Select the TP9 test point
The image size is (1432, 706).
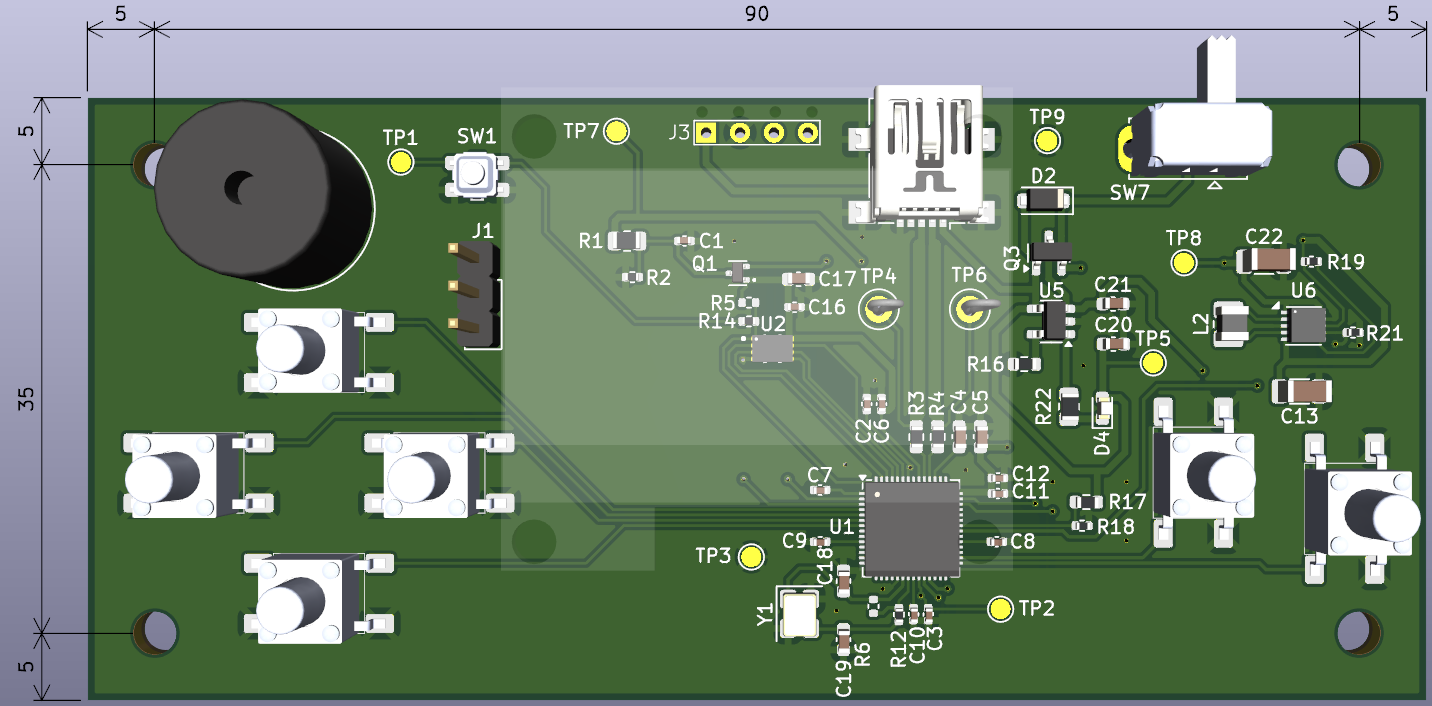[1047, 141]
